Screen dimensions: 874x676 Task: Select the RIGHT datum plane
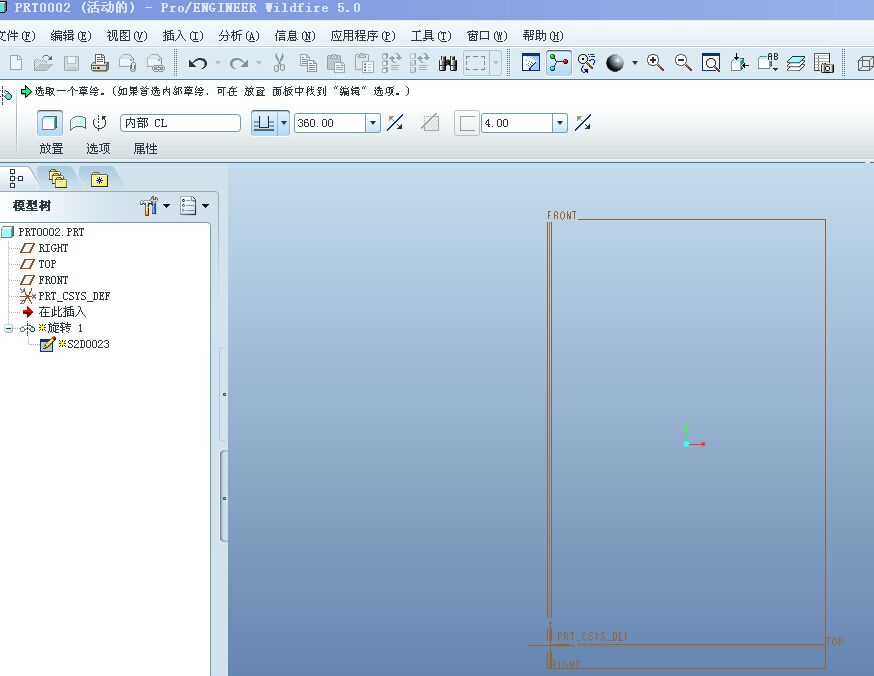[45, 248]
